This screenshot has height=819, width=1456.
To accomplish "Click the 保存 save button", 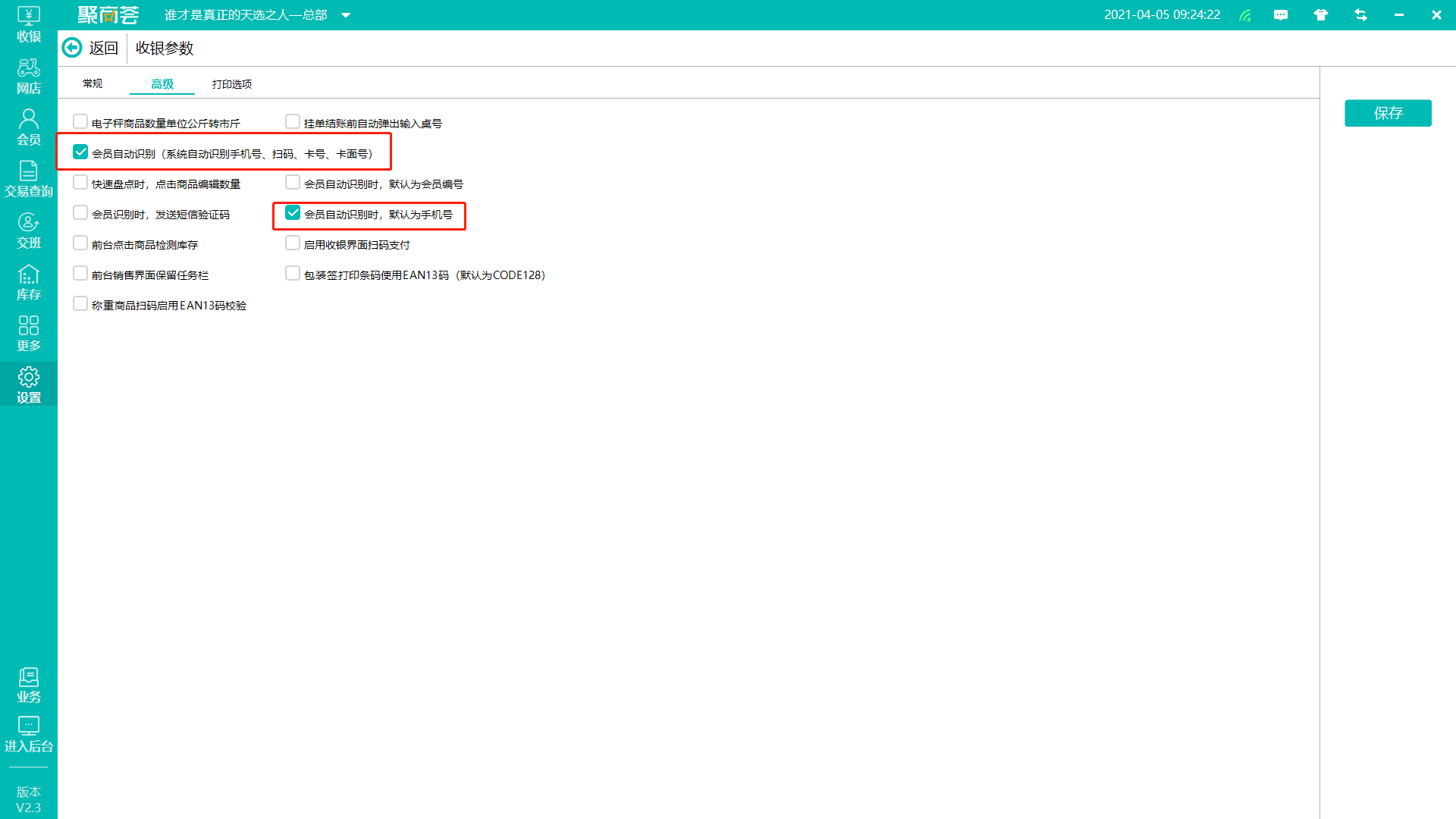I will 1388,113.
